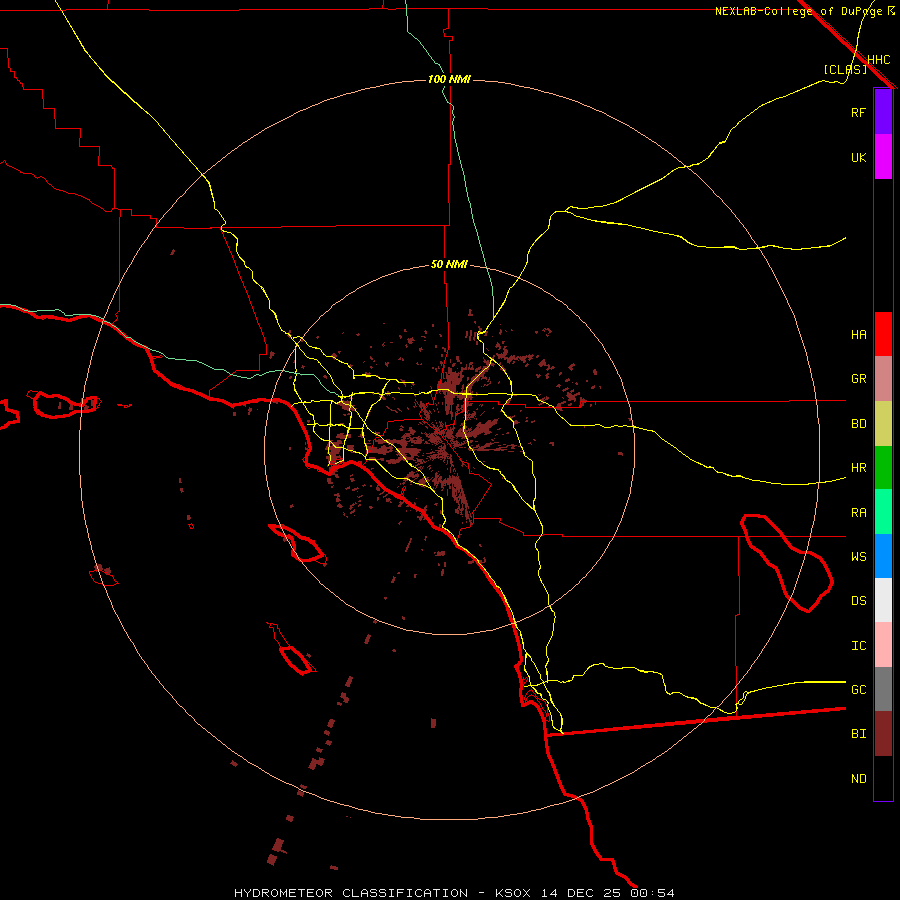Click the 'BI' legend label
The image size is (900, 900).
coord(859,734)
